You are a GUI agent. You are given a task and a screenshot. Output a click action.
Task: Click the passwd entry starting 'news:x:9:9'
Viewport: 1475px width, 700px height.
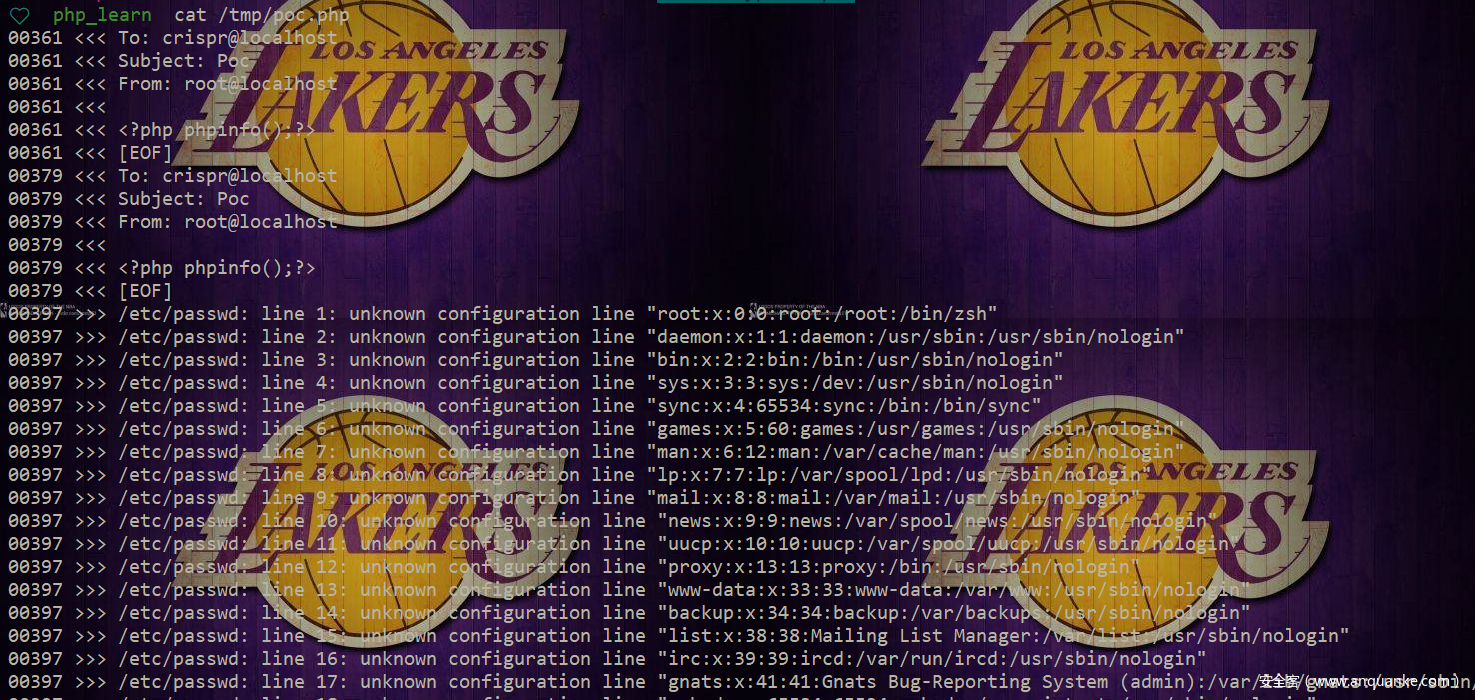click(937, 521)
